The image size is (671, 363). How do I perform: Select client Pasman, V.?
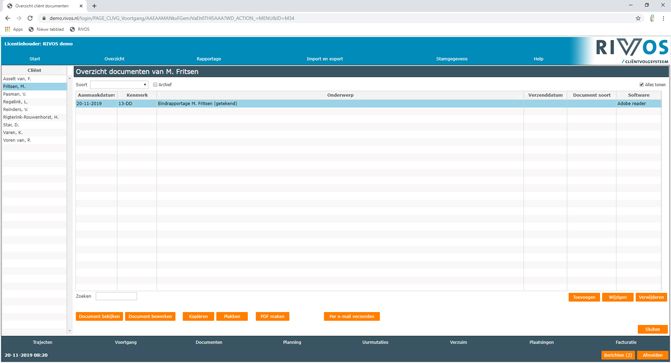click(x=34, y=94)
